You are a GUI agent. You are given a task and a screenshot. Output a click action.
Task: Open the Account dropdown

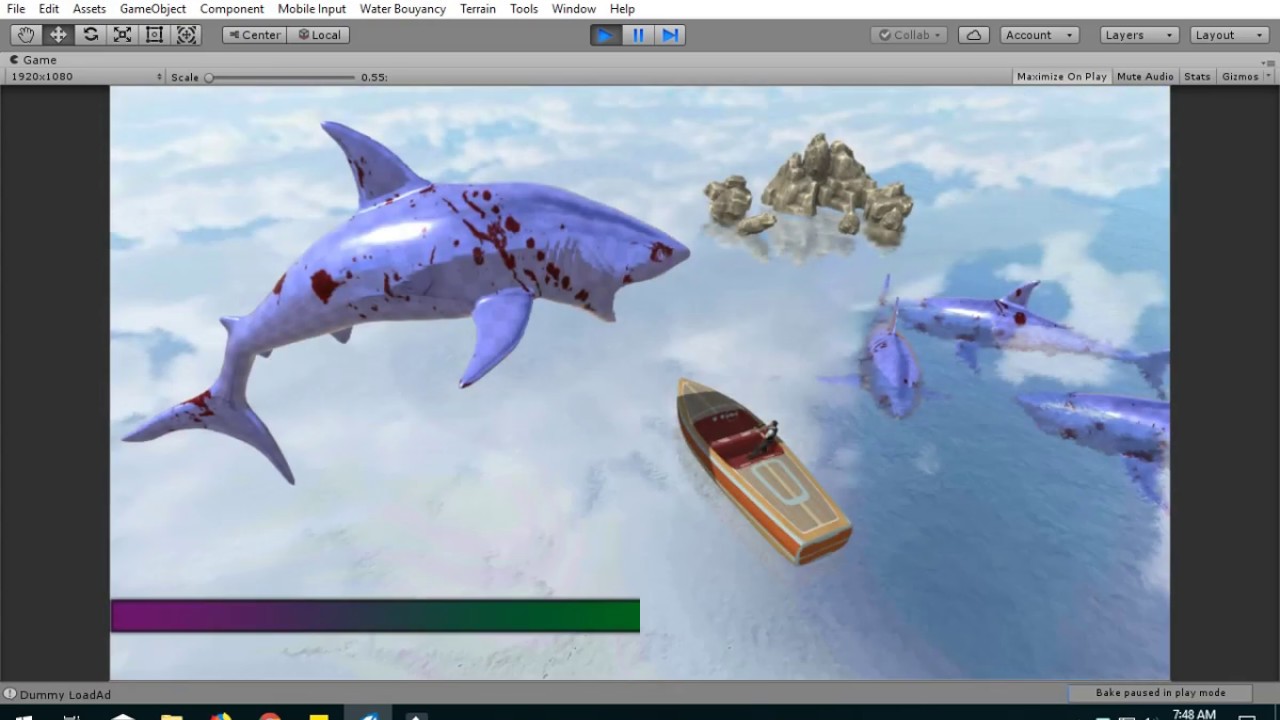(1039, 34)
